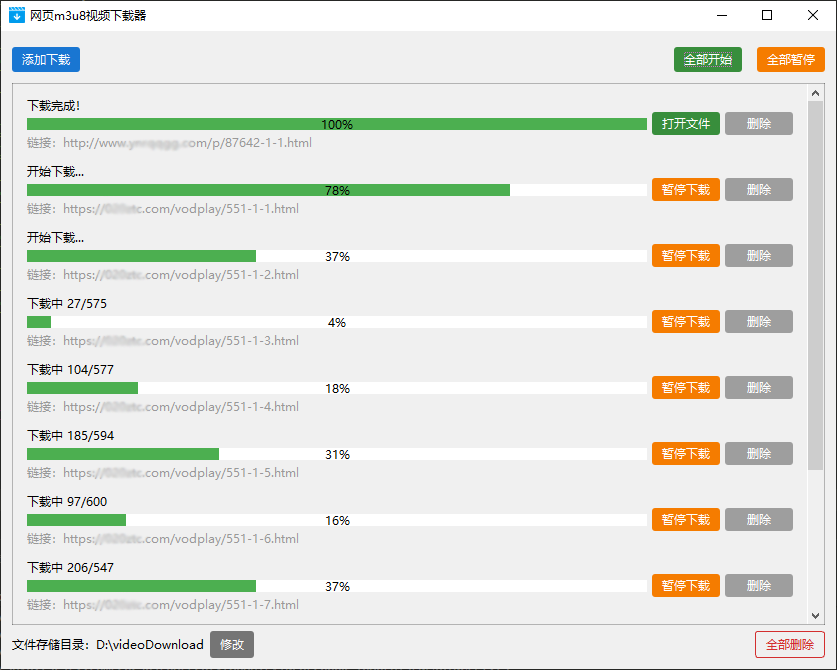Viewport: 837px width, 670px height.
Task: Delete all tasks with 全部删除
Action: tap(790, 645)
